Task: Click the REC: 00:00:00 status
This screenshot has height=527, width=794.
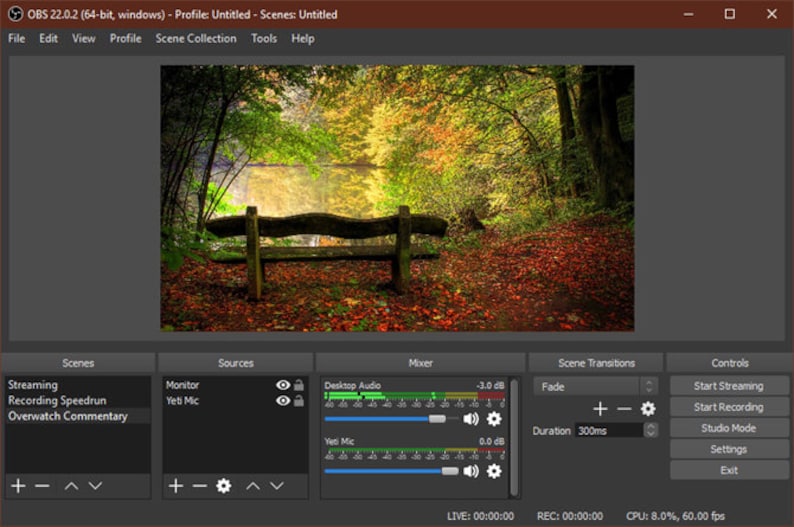Action: 570,516
